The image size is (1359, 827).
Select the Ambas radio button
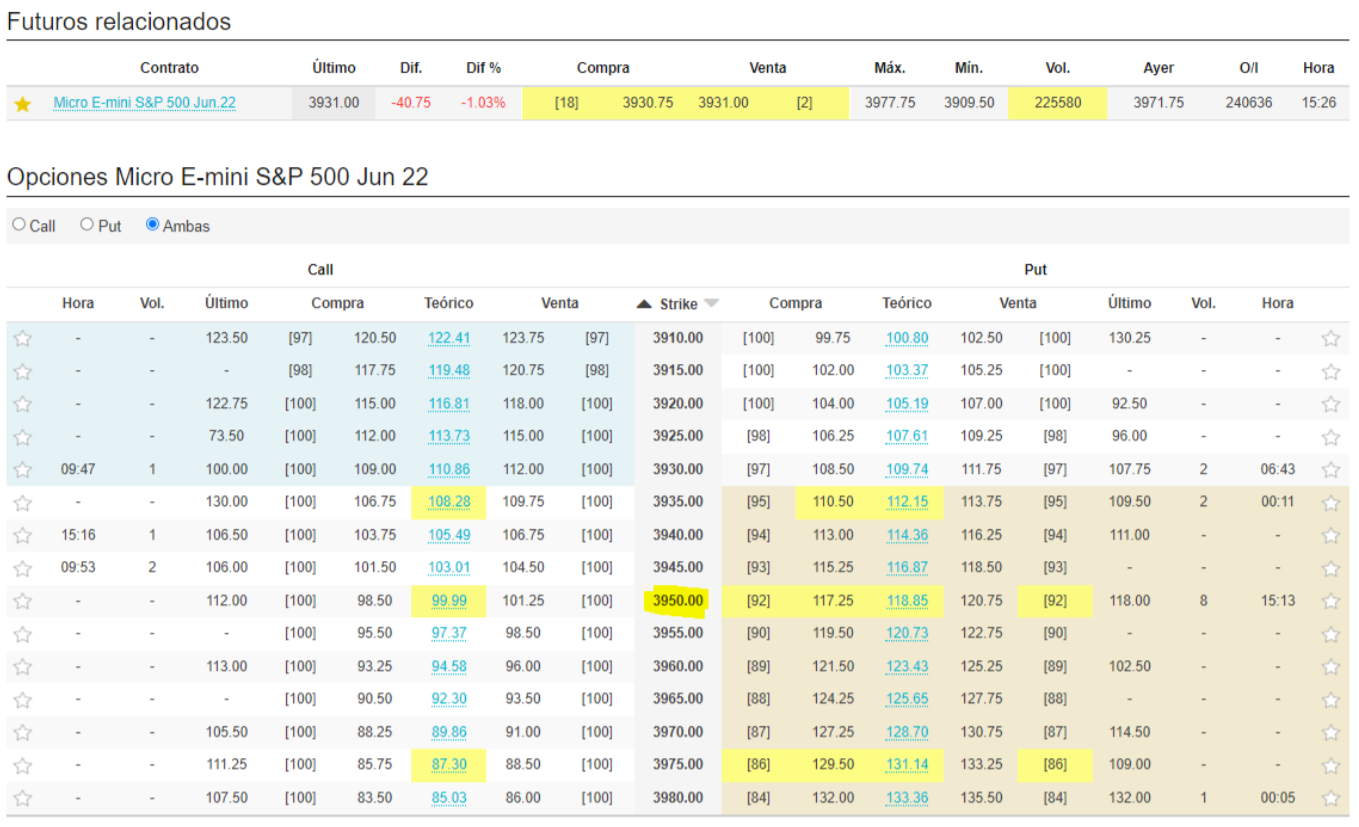click(x=152, y=225)
